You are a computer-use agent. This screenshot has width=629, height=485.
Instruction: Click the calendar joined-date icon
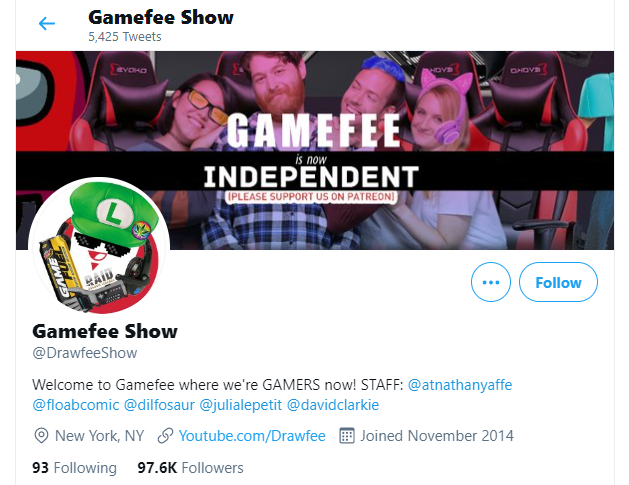coord(347,436)
